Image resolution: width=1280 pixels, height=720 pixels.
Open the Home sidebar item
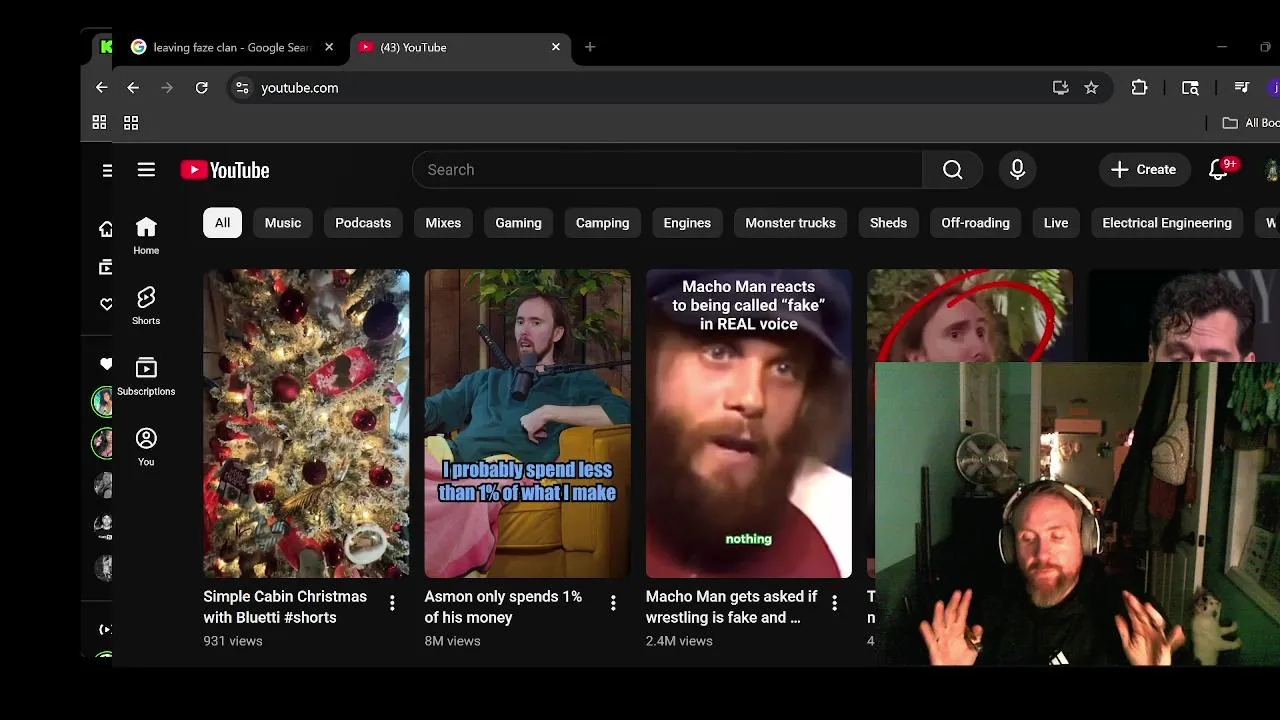point(146,237)
